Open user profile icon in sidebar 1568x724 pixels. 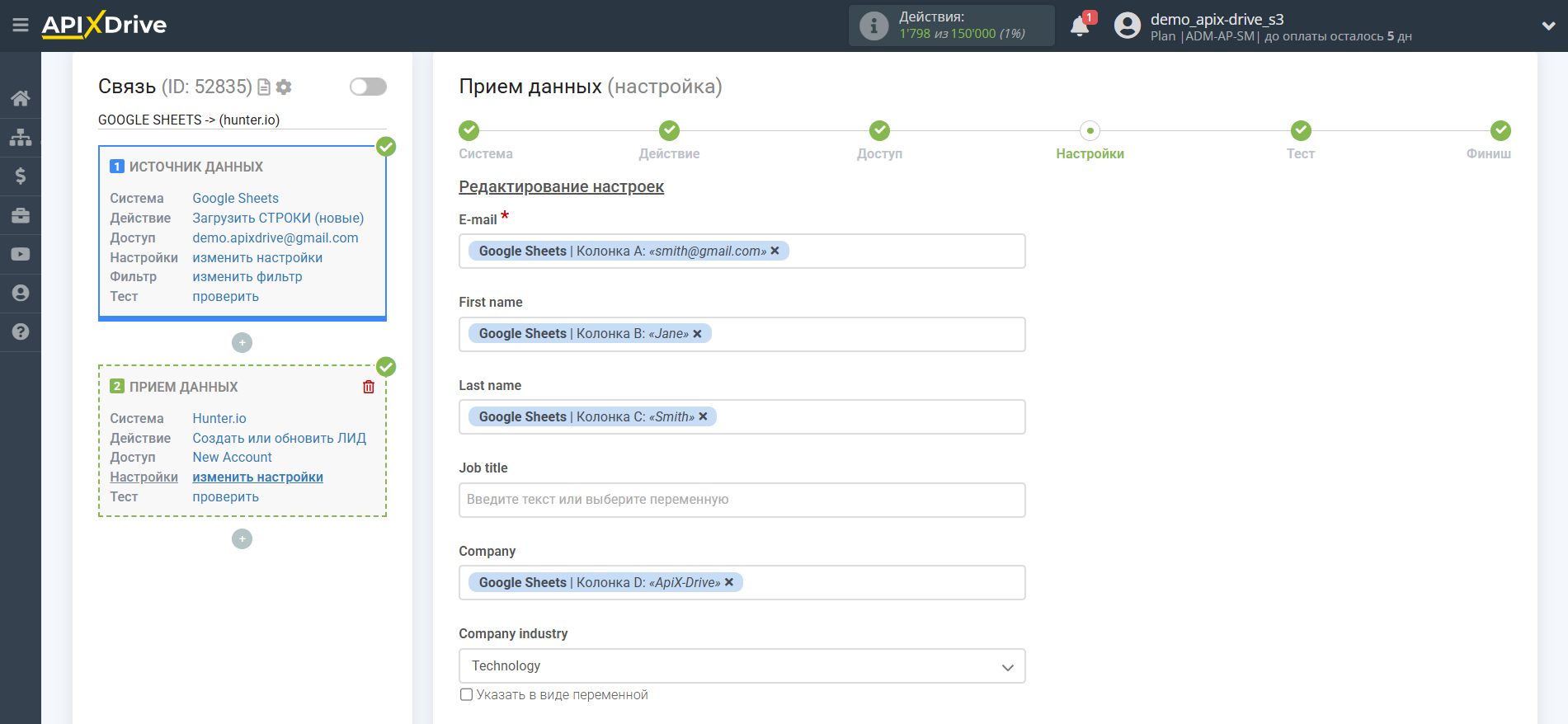(21, 293)
